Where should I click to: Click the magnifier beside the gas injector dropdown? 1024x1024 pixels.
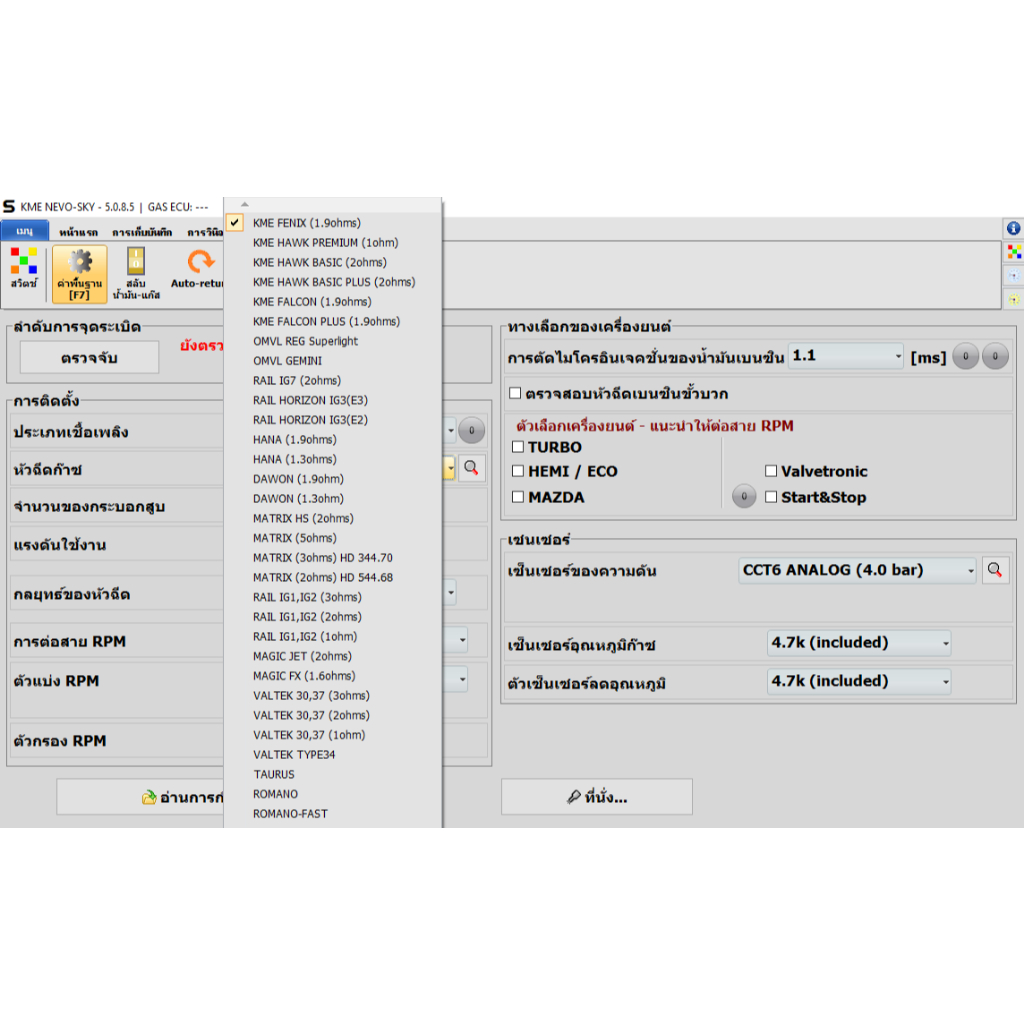472,468
